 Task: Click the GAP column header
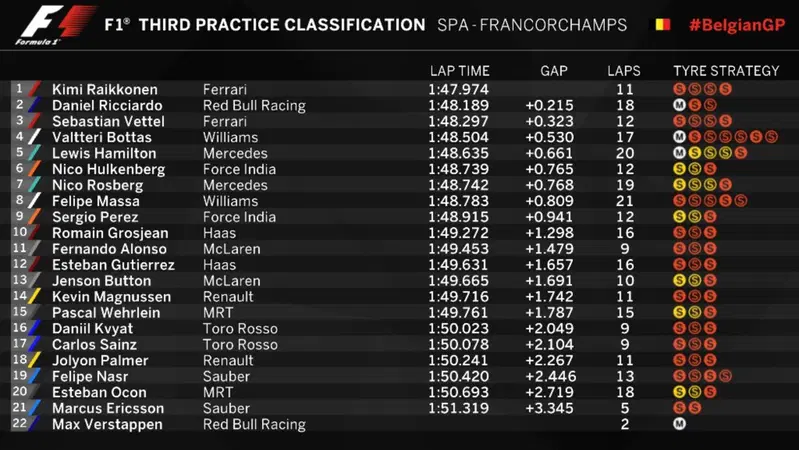554,71
